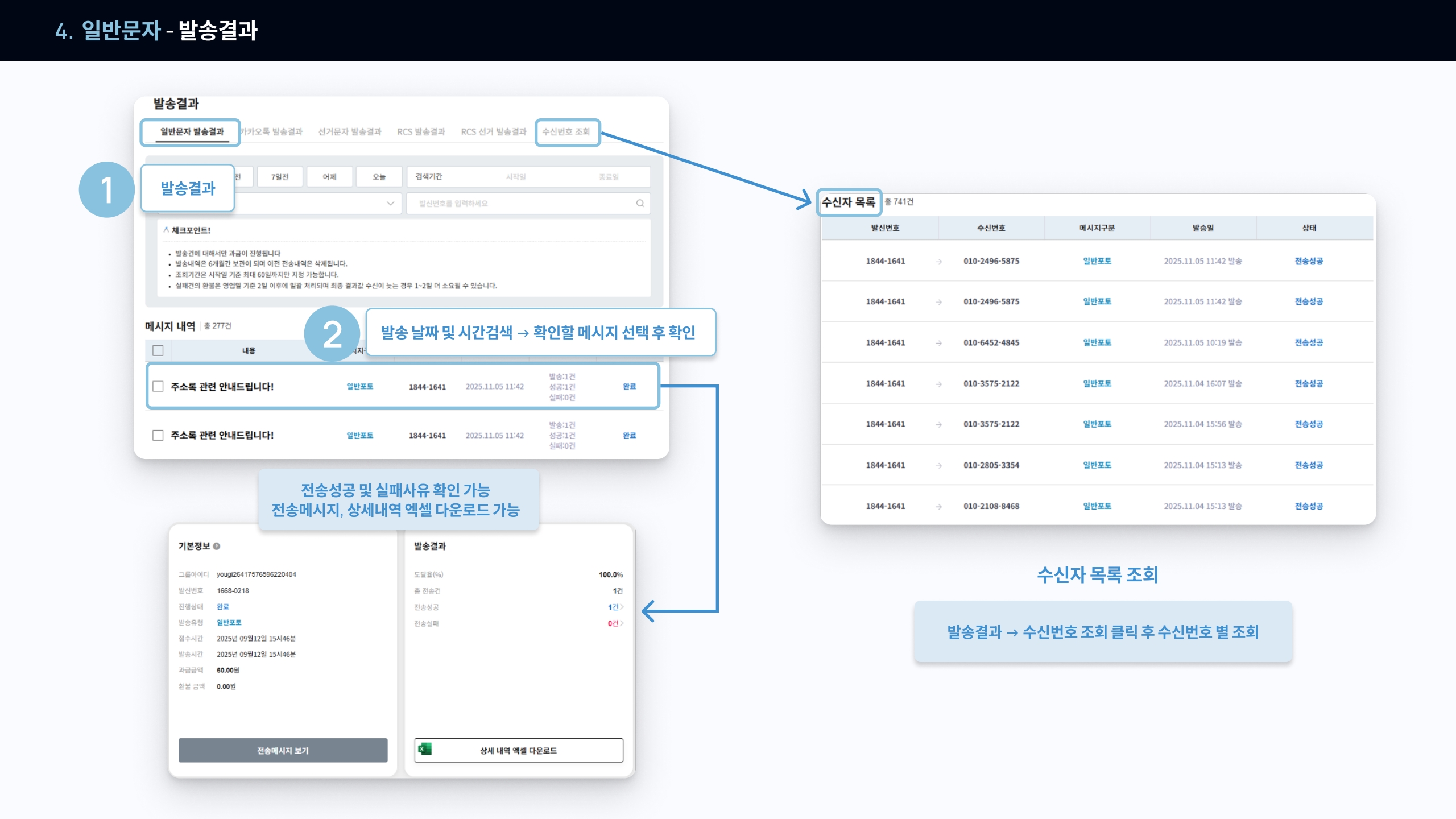The image size is (1456, 819).
Task: Open the 전송실패 0건 chevron
Action: (622, 623)
